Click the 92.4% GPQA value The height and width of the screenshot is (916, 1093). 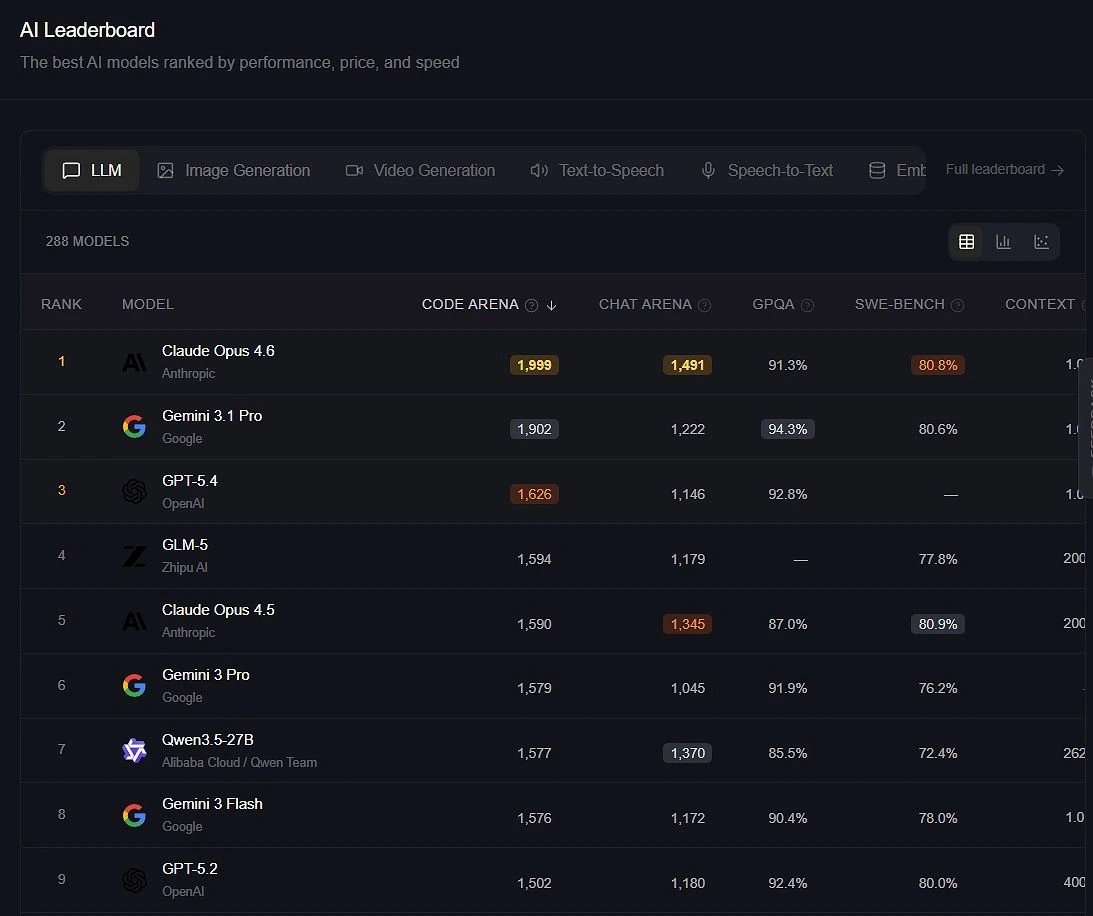click(788, 883)
